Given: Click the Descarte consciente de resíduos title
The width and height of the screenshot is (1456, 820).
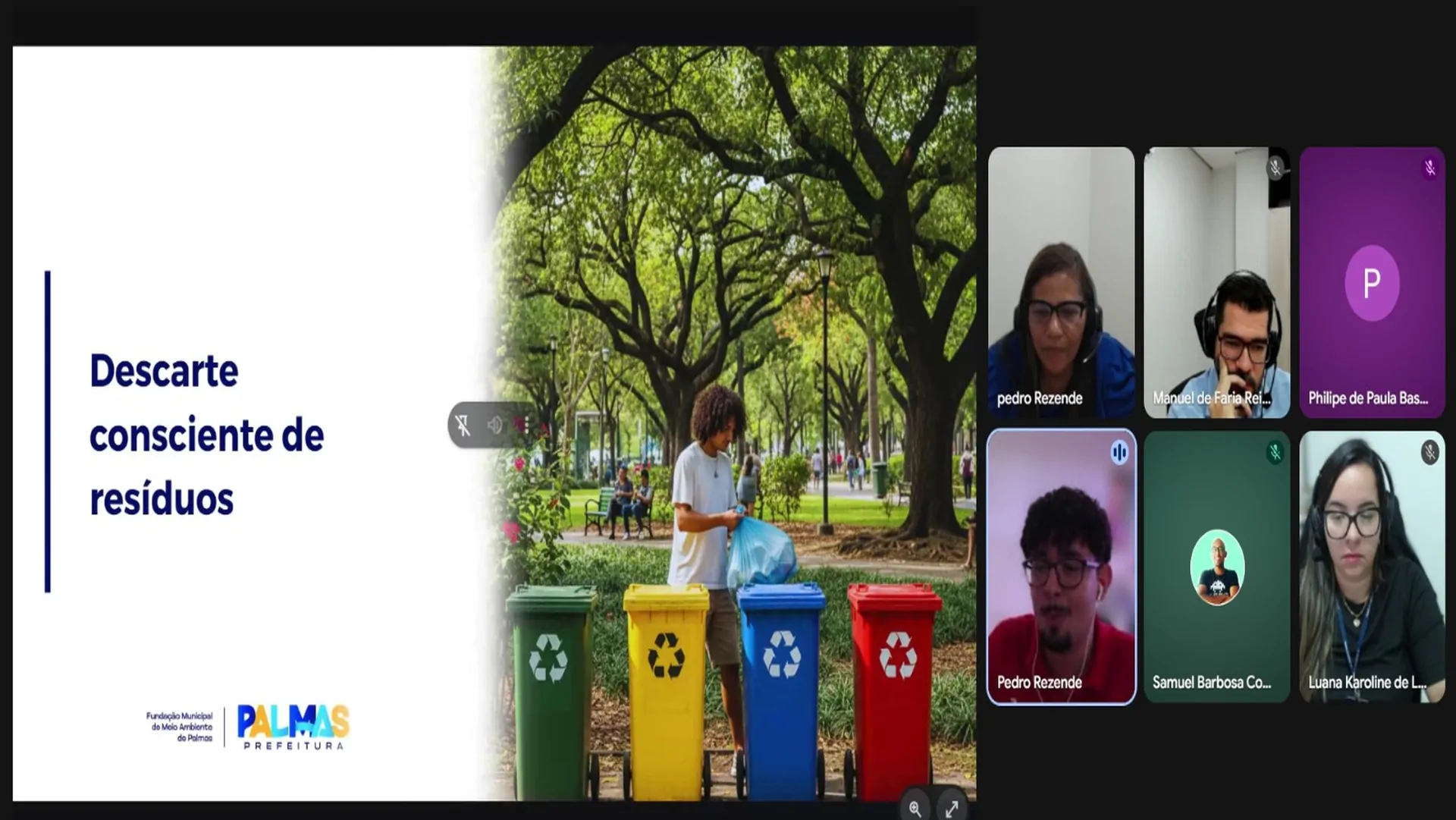Looking at the screenshot, I should point(206,435).
